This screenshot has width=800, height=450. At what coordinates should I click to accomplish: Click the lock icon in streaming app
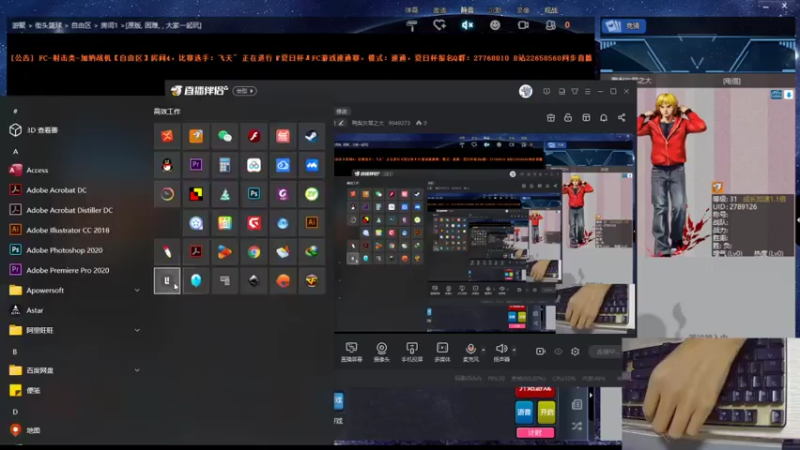568,118
